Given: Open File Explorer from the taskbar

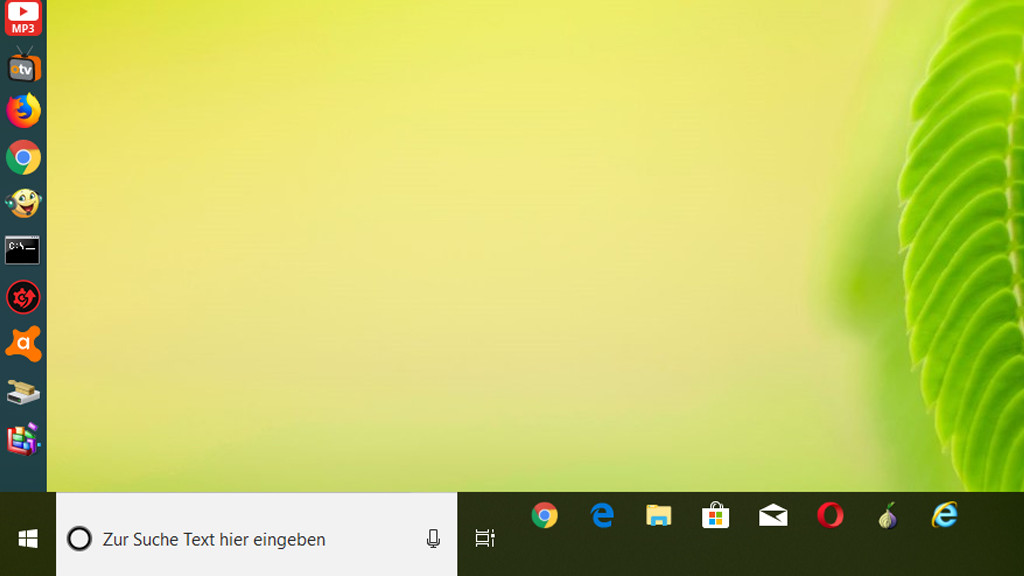Looking at the screenshot, I should [x=658, y=517].
